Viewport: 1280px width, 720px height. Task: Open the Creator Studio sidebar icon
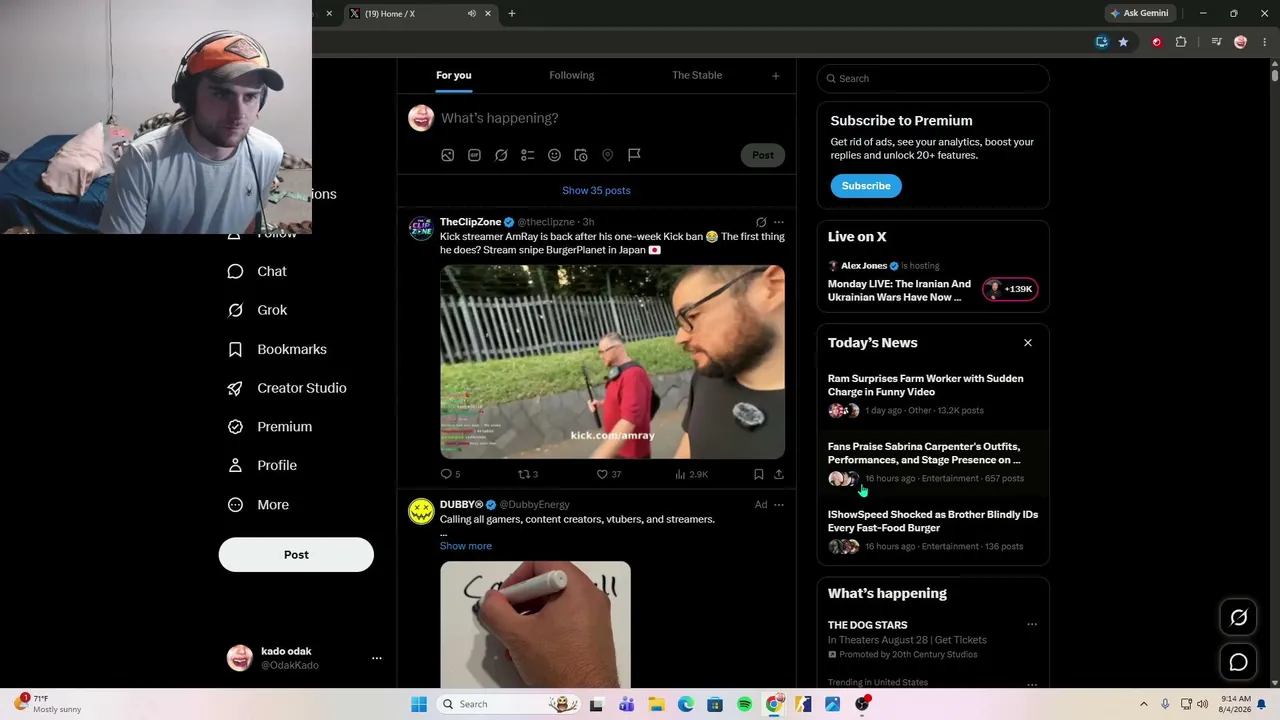[x=235, y=388]
